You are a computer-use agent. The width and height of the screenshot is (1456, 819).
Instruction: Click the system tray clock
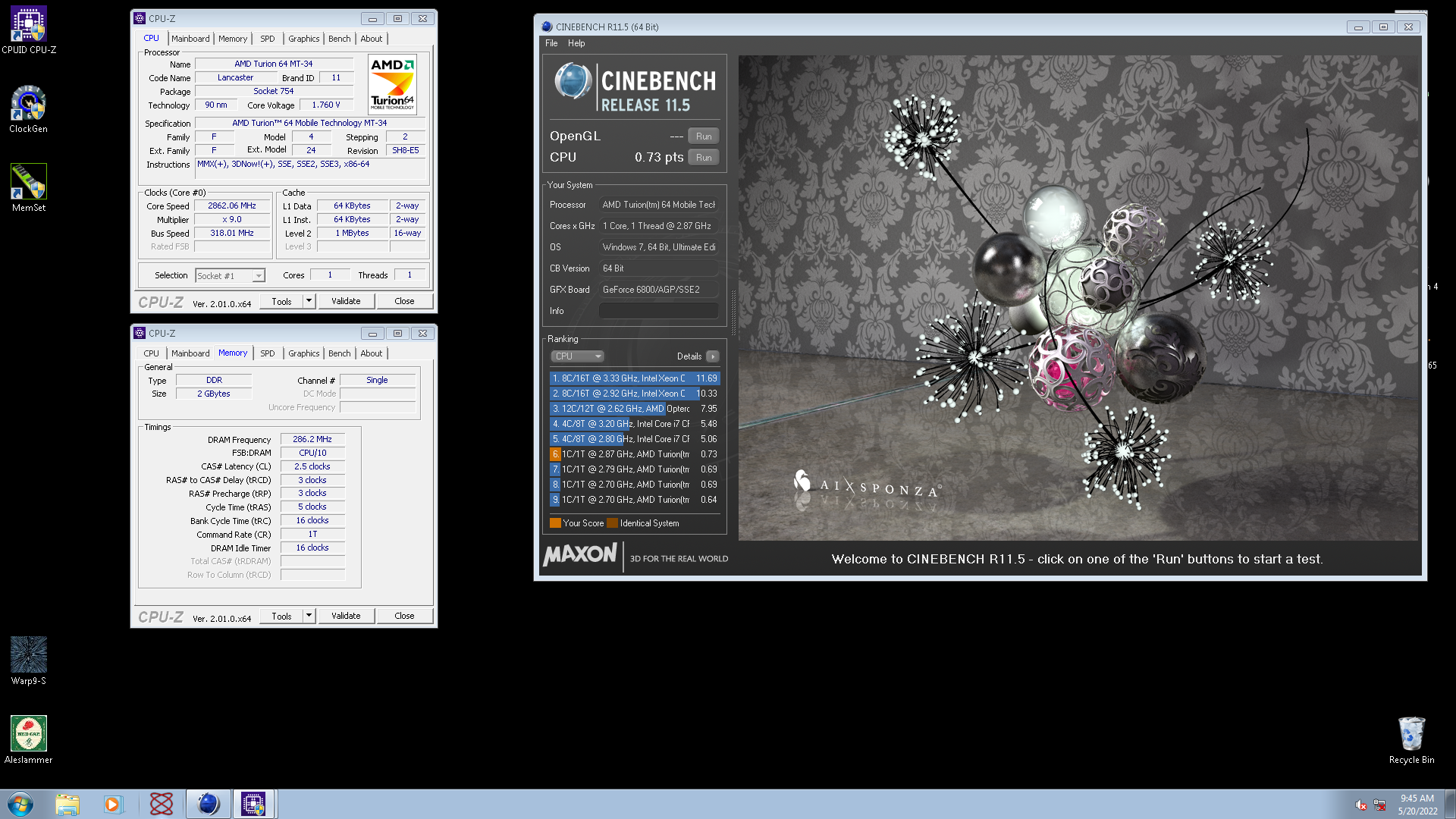click(x=1417, y=805)
